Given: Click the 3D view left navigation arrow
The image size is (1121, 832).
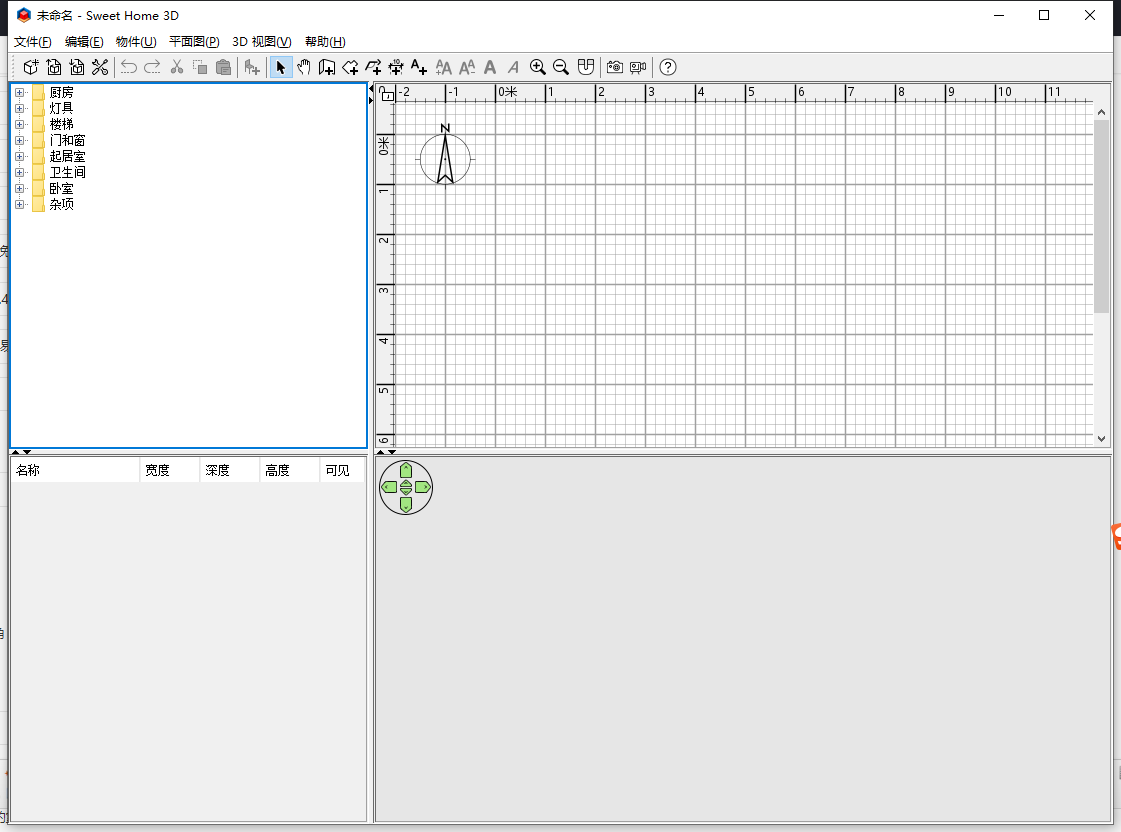Looking at the screenshot, I should tap(389, 487).
